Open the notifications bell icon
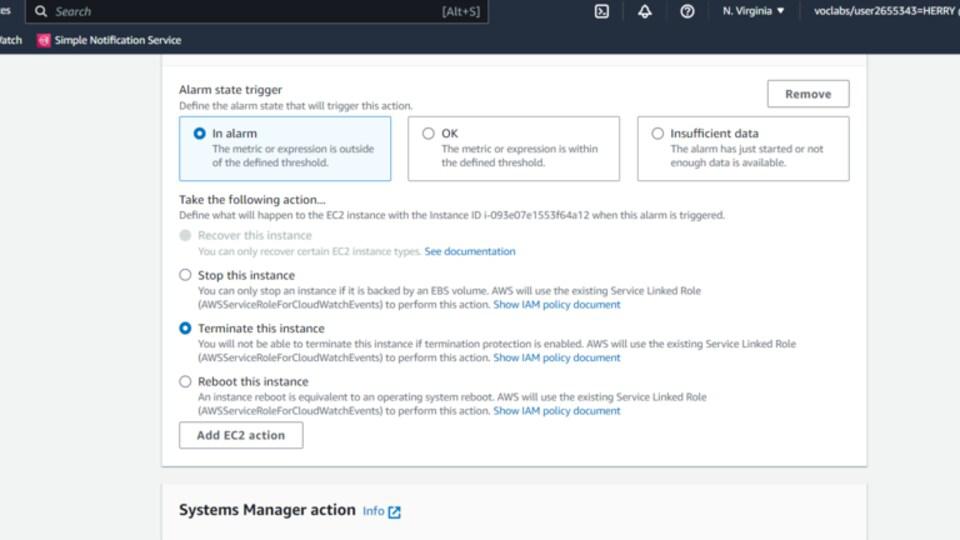960x540 pixels. click(x=645, y=11)
